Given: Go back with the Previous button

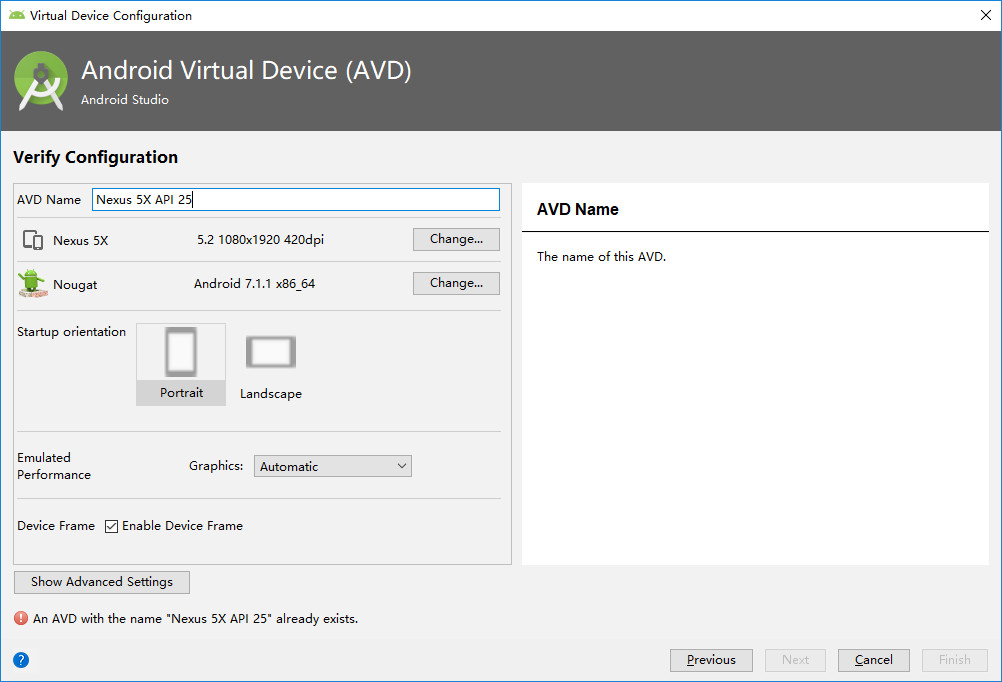Looking at the screenshot, I should click(x=711, y=660).
